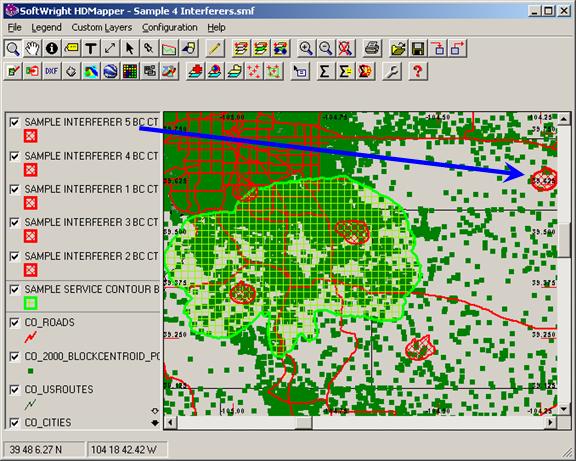Viewport: 576px width, 461px height.
Task: Click legend solid black down arrow
Action: point(155,423)
